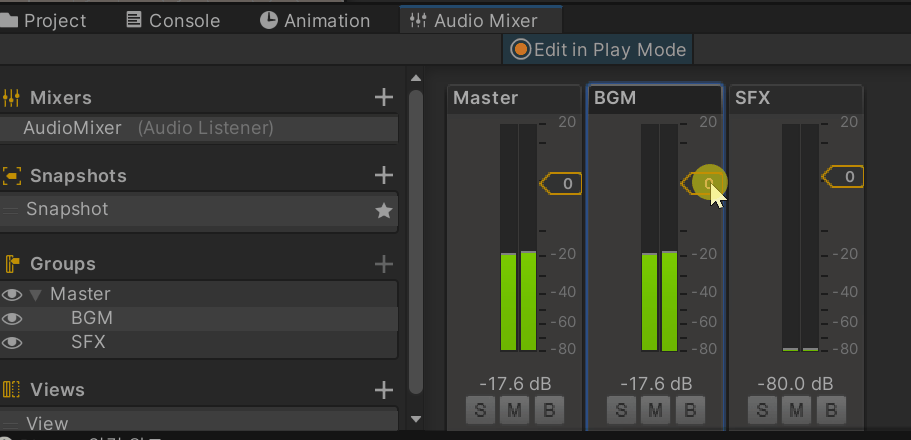The image size is (911, 440).
Task: Toggle visibility eye for Master group
Action: (x=12, y=295)
